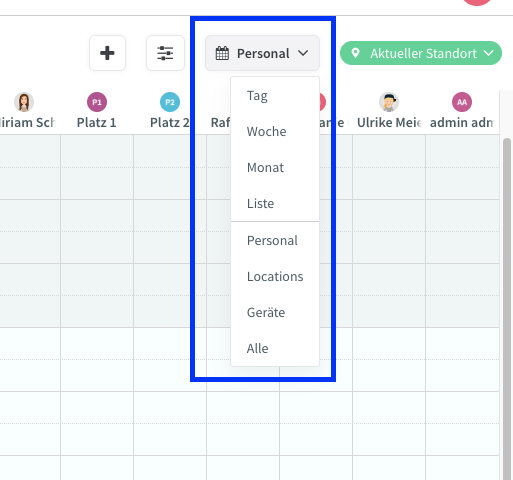Open the filter sliders settings icon

coord(165,53)
